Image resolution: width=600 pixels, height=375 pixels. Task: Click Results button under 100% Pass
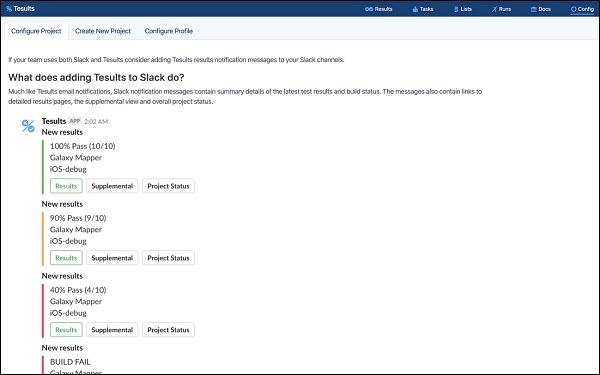66,186
